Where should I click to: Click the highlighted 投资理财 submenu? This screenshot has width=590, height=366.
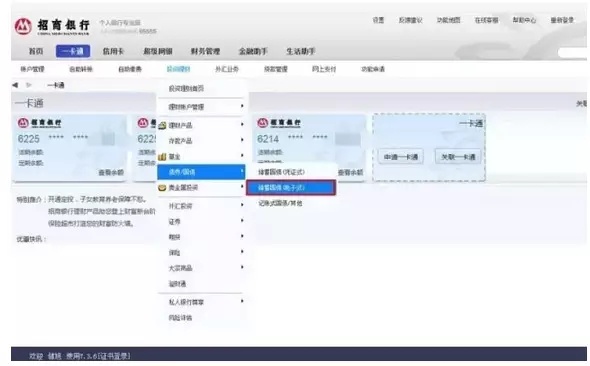point(178,69)
